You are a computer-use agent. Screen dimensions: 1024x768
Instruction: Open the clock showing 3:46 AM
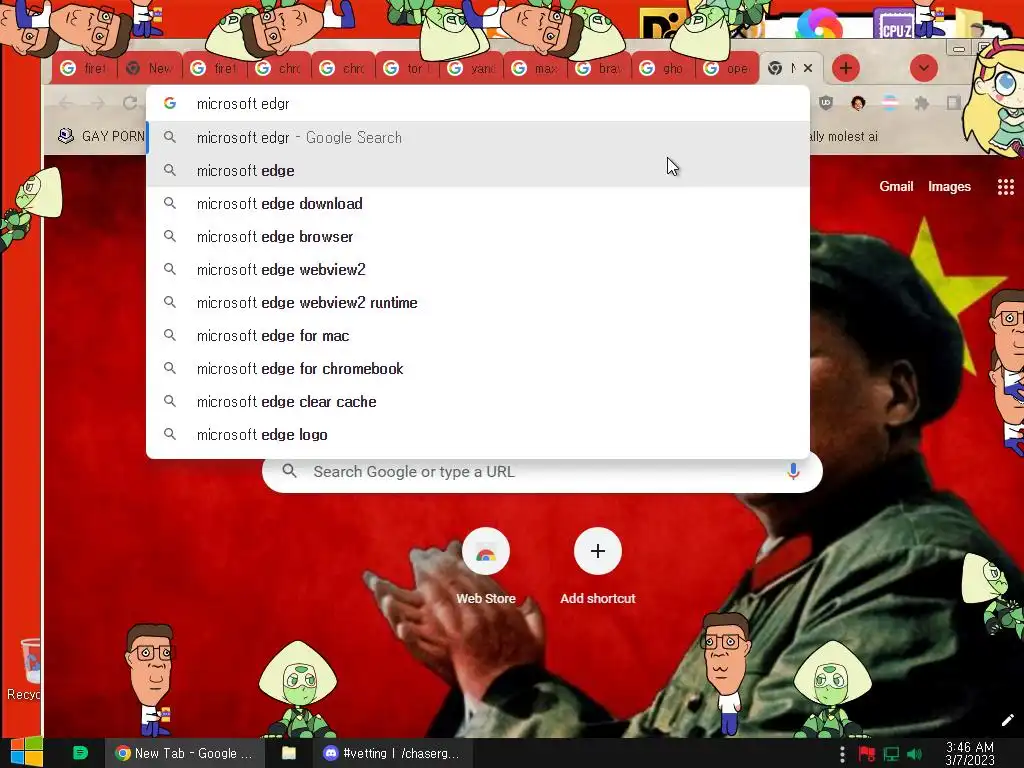[x=970, y=753]
